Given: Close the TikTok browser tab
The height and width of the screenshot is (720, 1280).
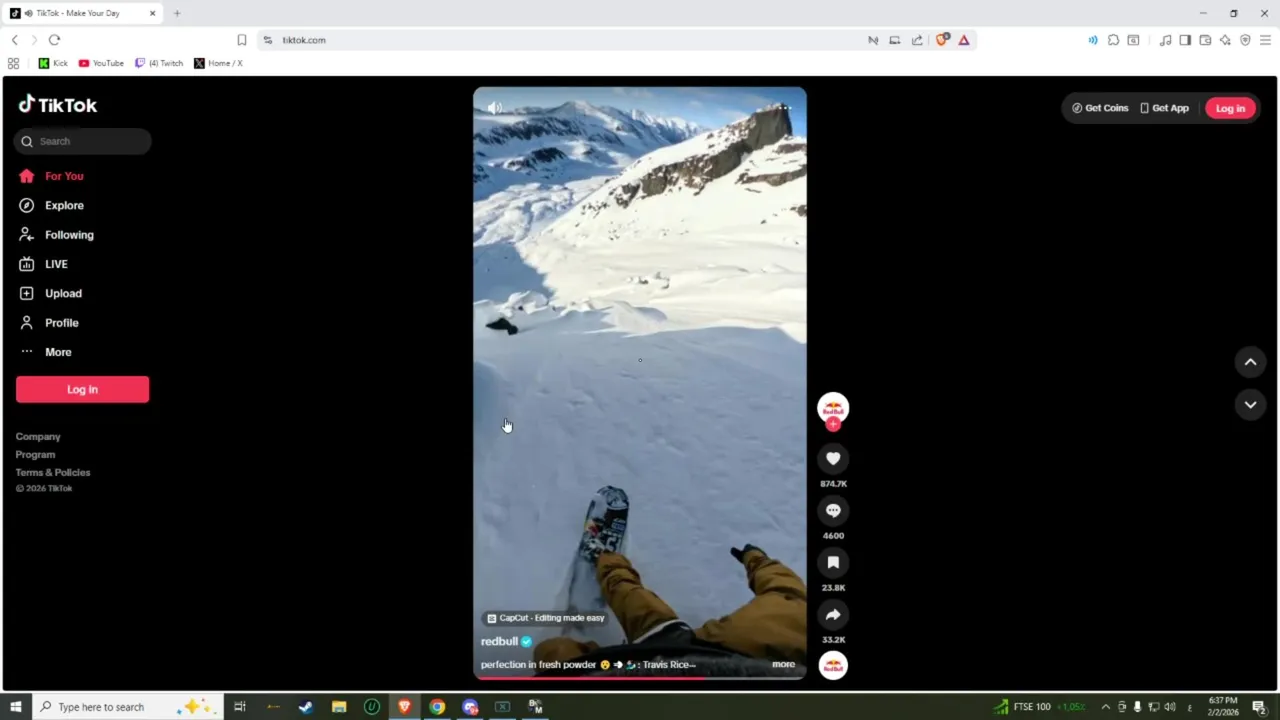Looking at the screenshot, I should click(153, 13).
